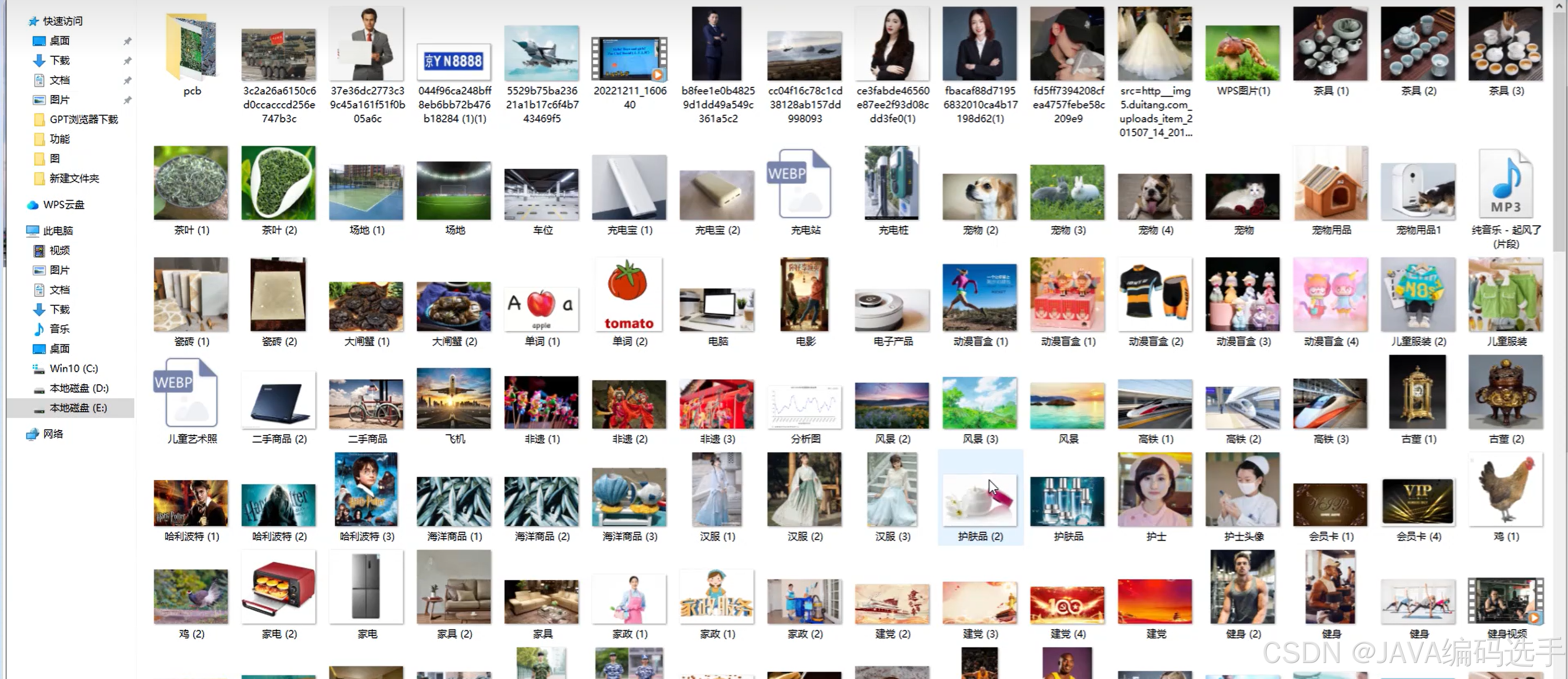Select the 古董 (1) antique clock image
Screen dimensions: 1568x679
1418,392
